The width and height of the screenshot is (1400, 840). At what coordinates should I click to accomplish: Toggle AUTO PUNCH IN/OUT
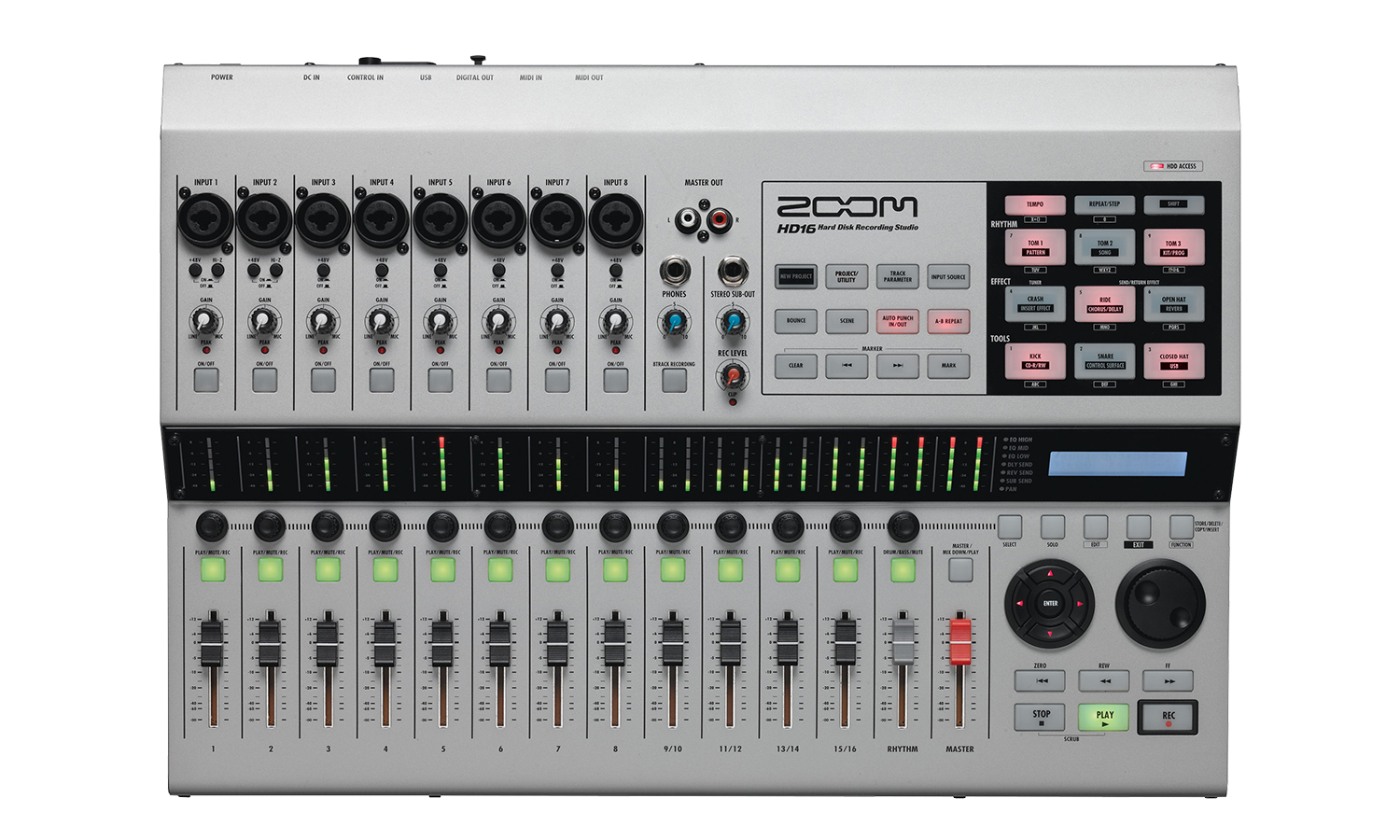[898, 321]
